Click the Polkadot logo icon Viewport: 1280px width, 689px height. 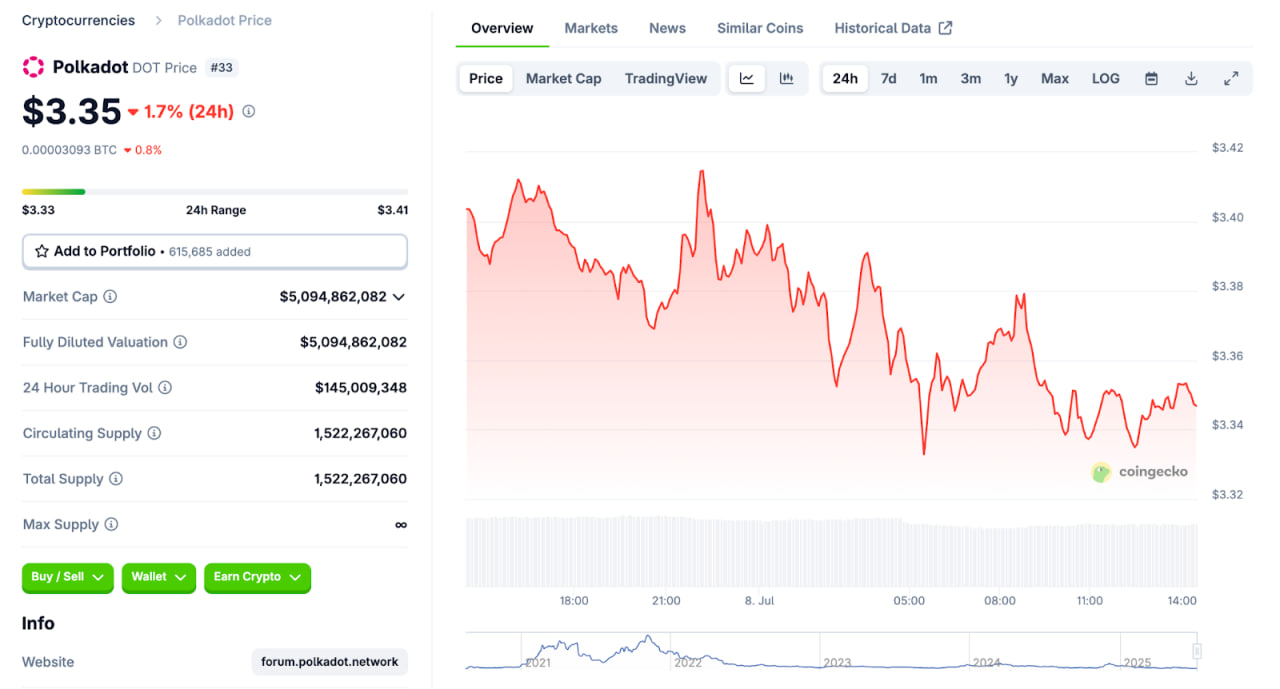(33, 67)
